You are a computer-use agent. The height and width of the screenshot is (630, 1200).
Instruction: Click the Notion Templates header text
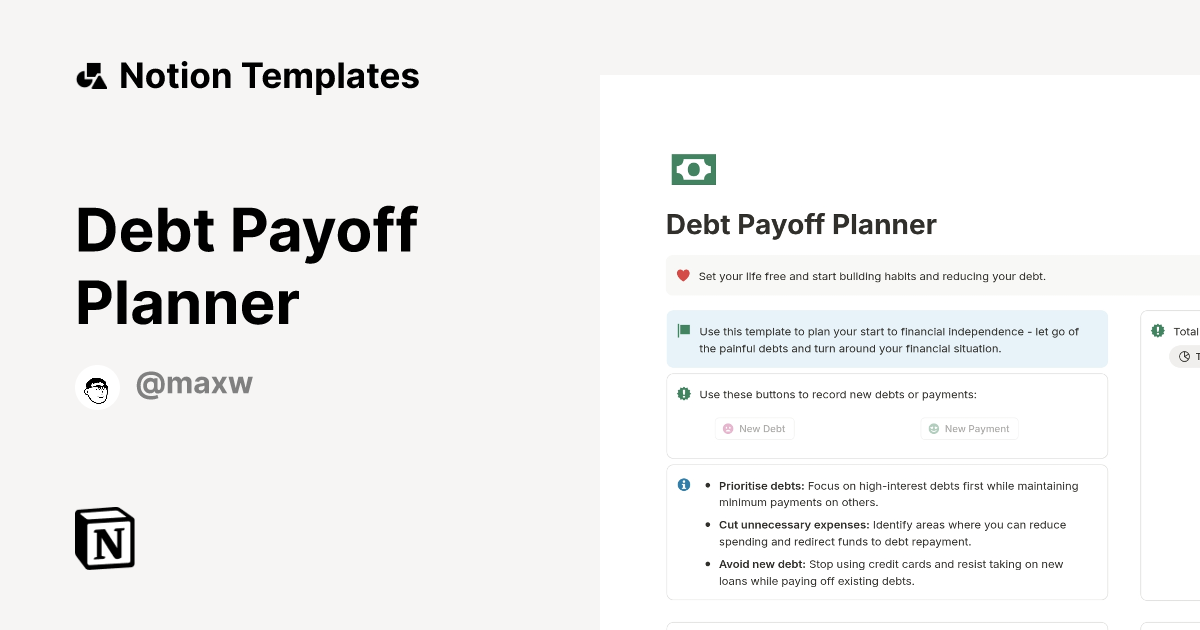tap(269, 75)
